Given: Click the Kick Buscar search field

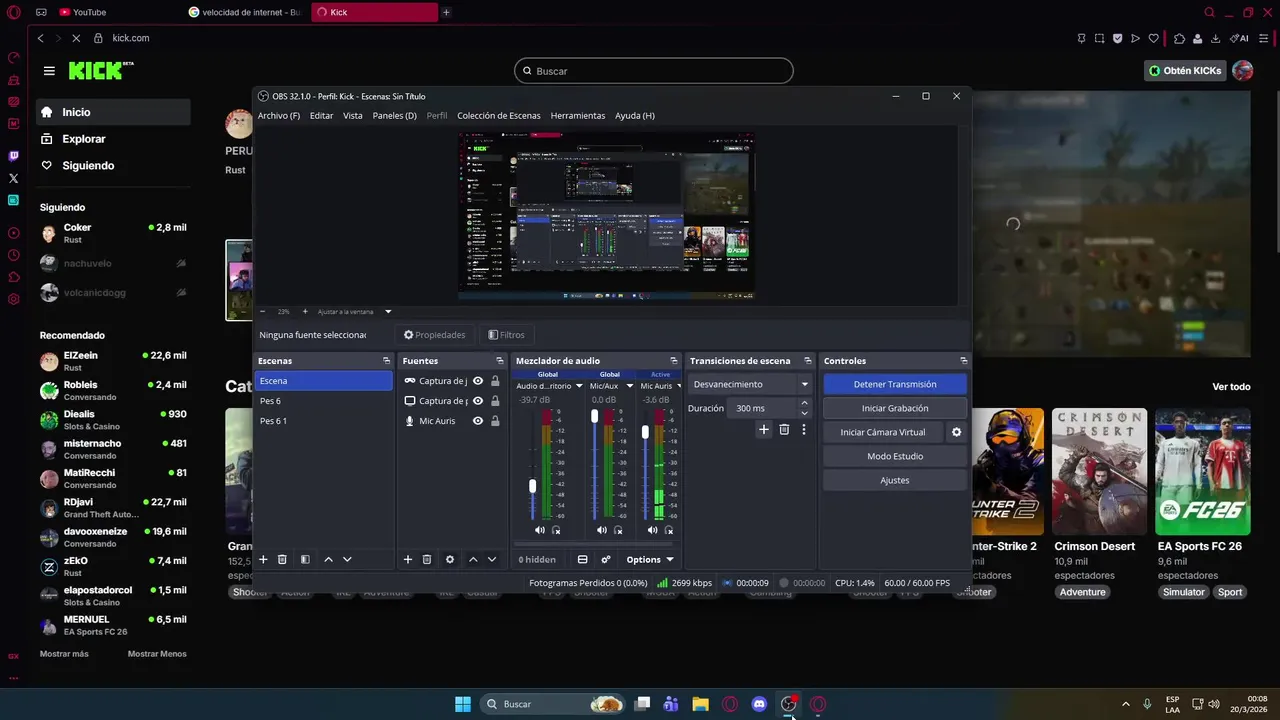Looking at the screenshot, I should [654, 71].
